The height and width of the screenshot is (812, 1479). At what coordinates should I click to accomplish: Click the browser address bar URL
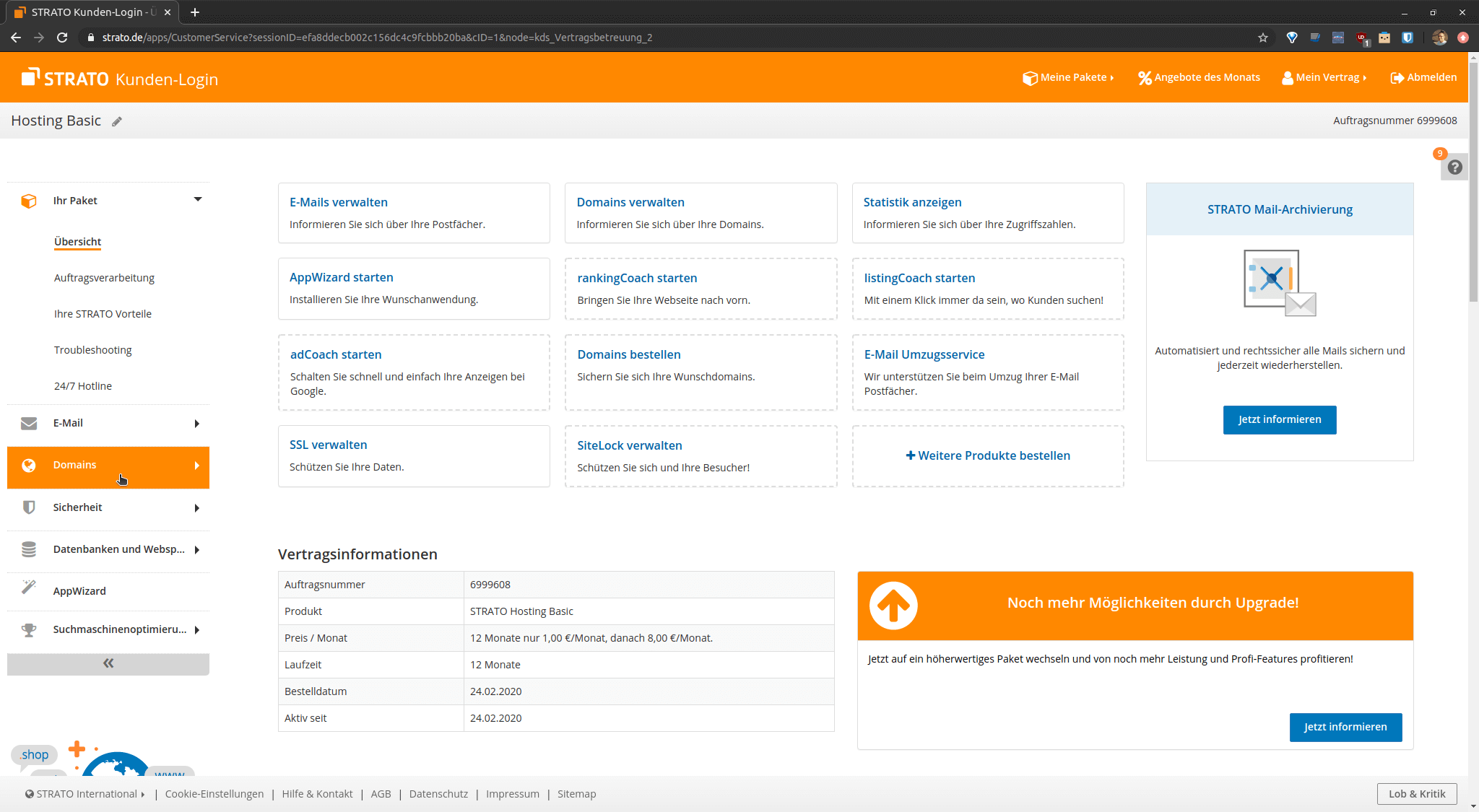(377, 38)
